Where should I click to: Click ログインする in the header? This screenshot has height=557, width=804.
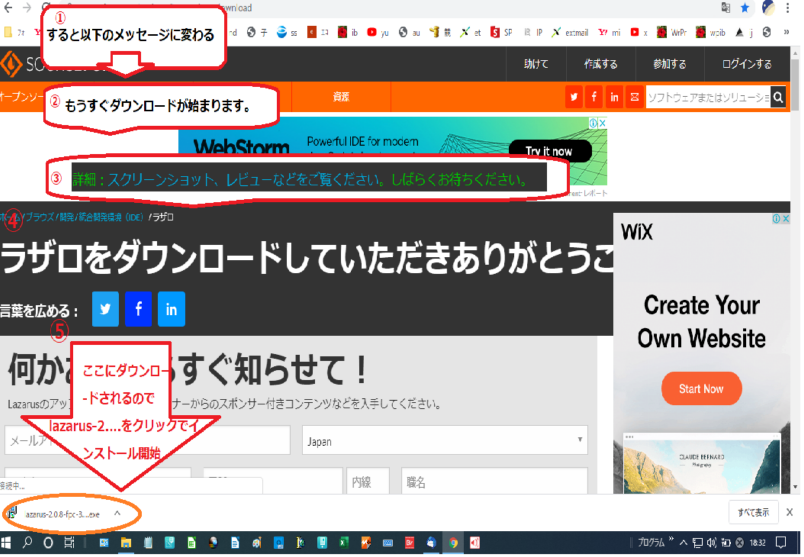click(x=747, y=64)
